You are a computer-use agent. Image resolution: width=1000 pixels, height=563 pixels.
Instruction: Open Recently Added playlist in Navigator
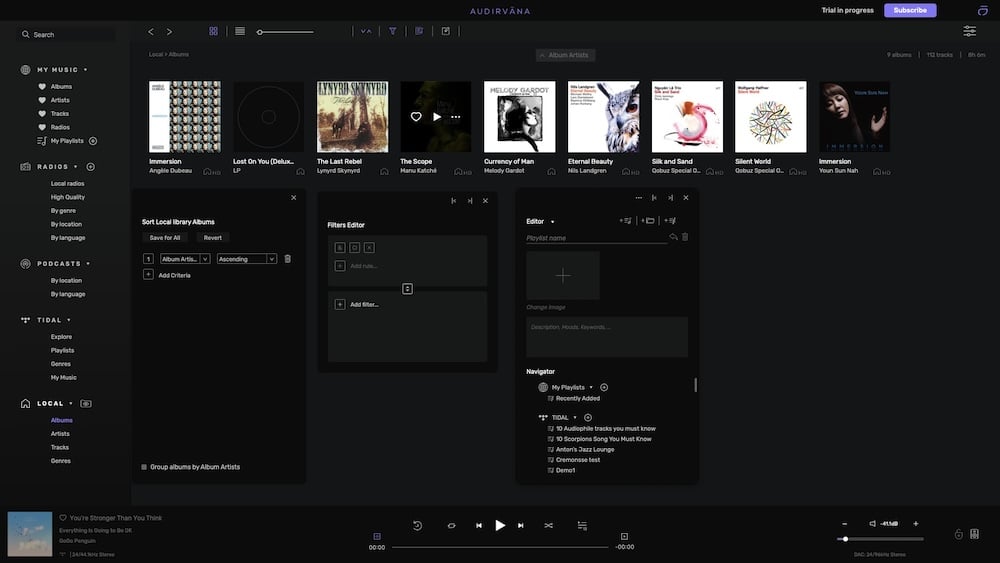(x=578, y=398)
